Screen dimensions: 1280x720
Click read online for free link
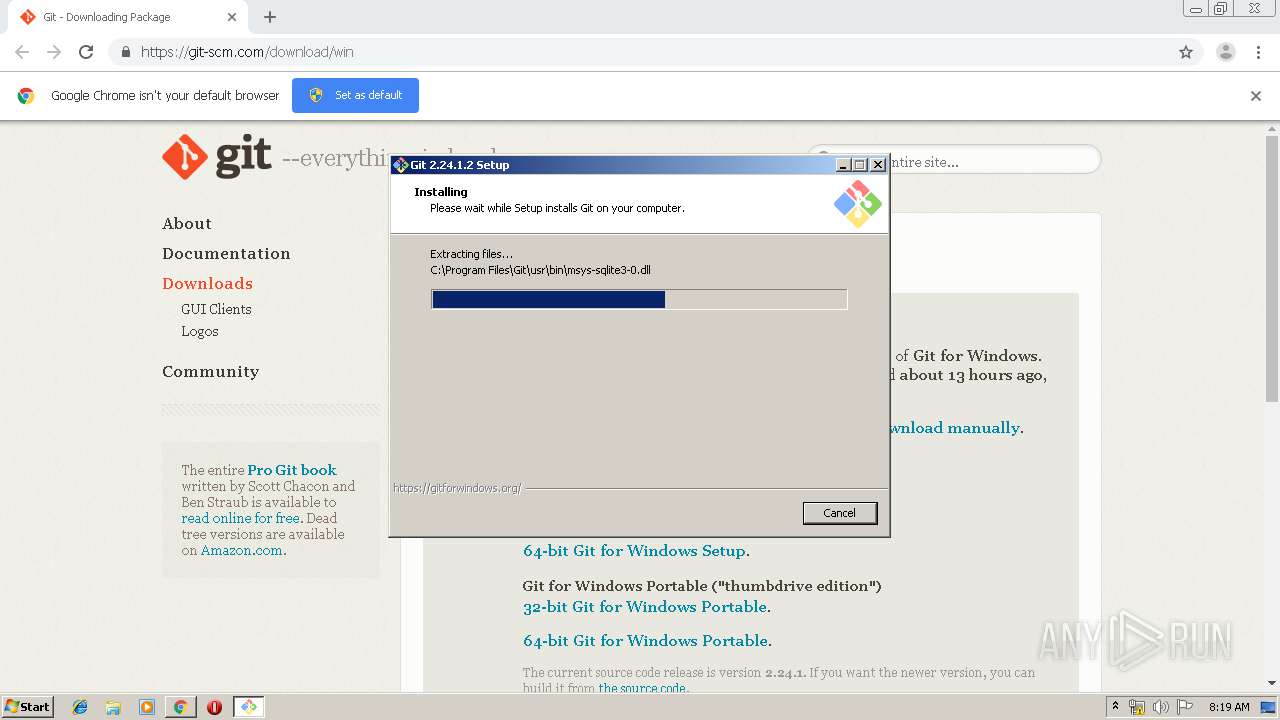240,518
